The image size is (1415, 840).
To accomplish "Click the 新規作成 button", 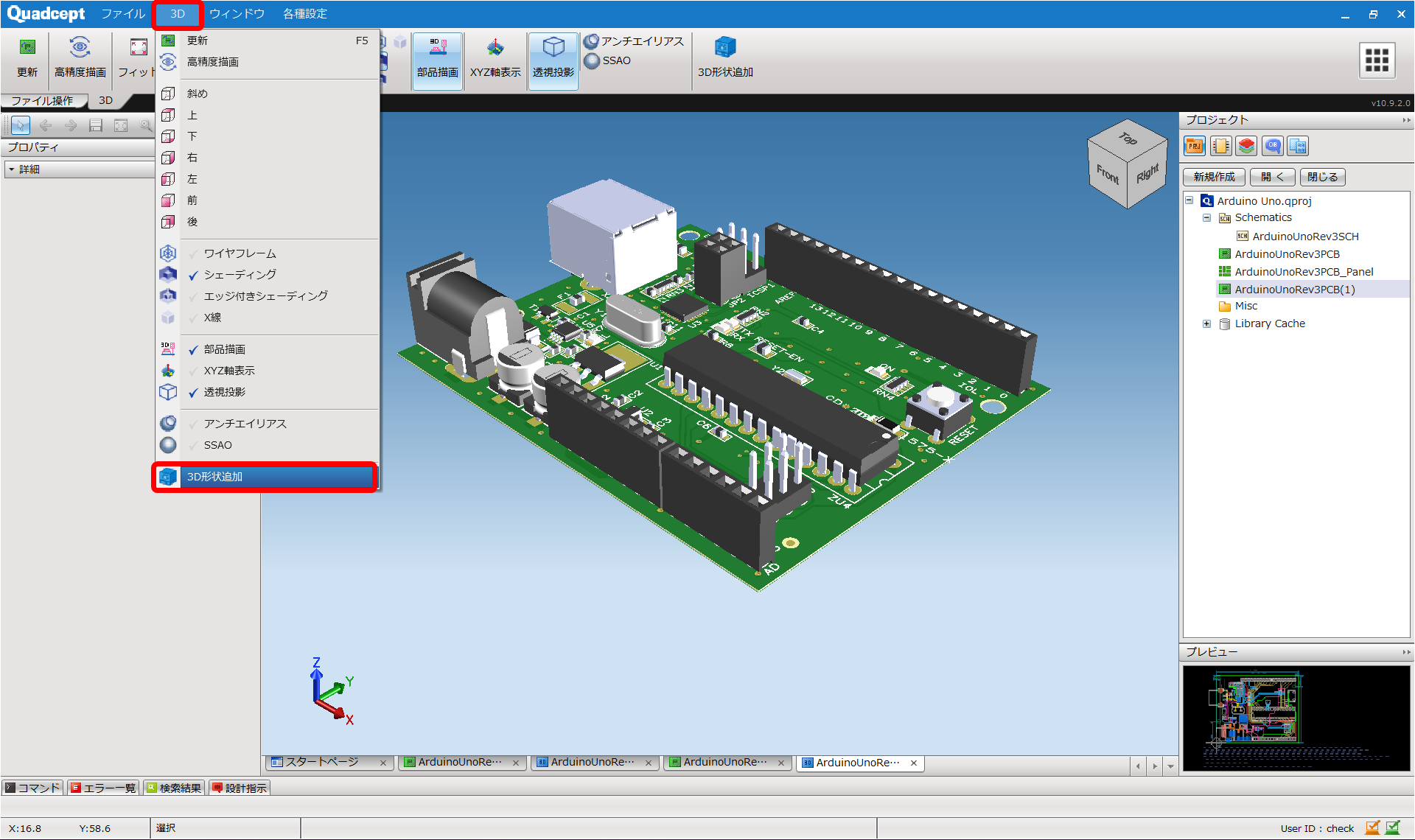I will [x=1214, y=177].
